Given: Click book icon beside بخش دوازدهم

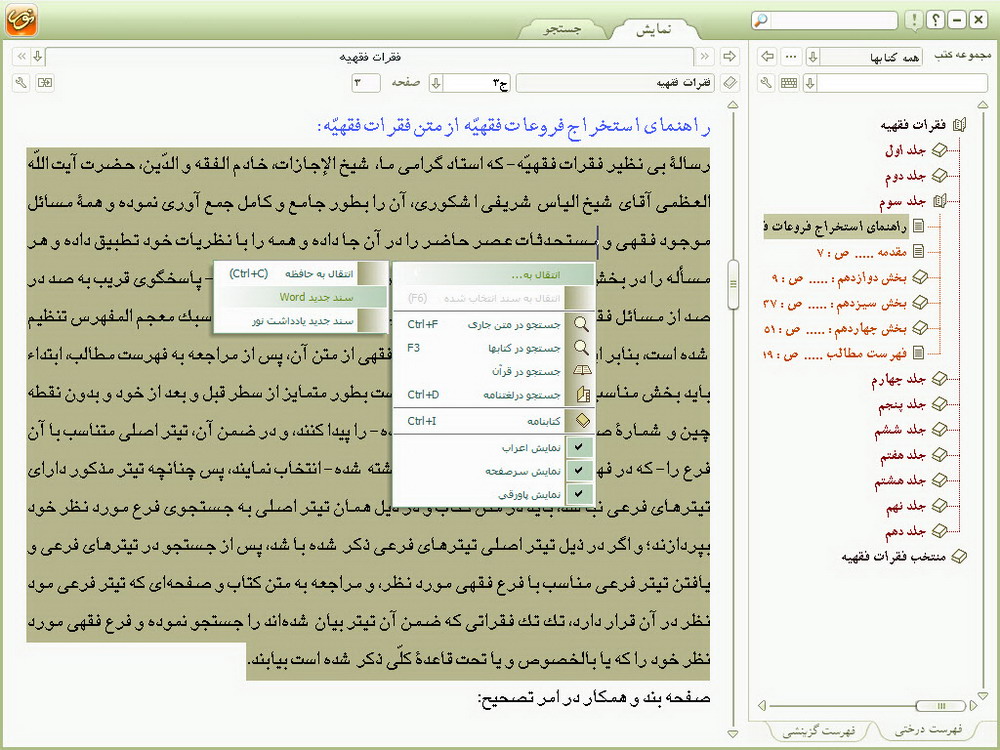Looking at the screenshot, I should tap(920, 277).
